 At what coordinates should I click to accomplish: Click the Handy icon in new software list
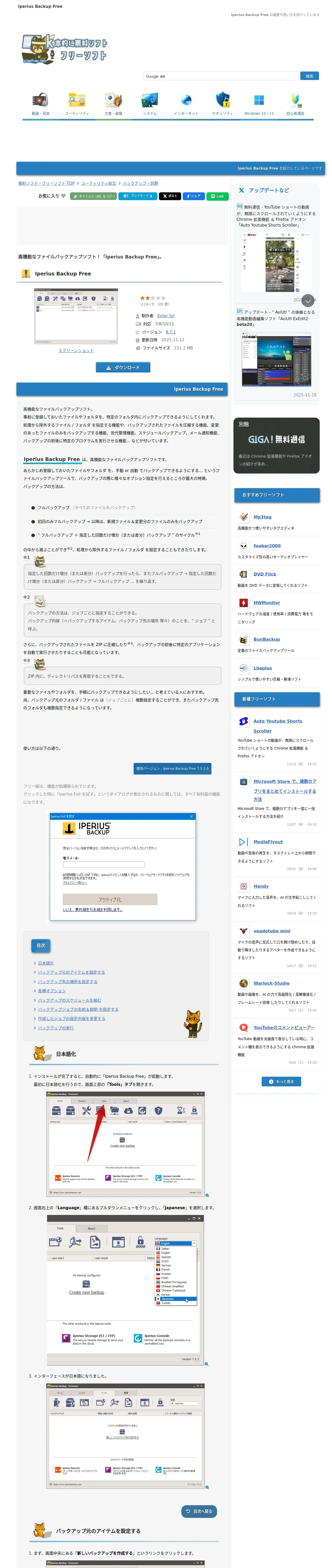(243, 886)
